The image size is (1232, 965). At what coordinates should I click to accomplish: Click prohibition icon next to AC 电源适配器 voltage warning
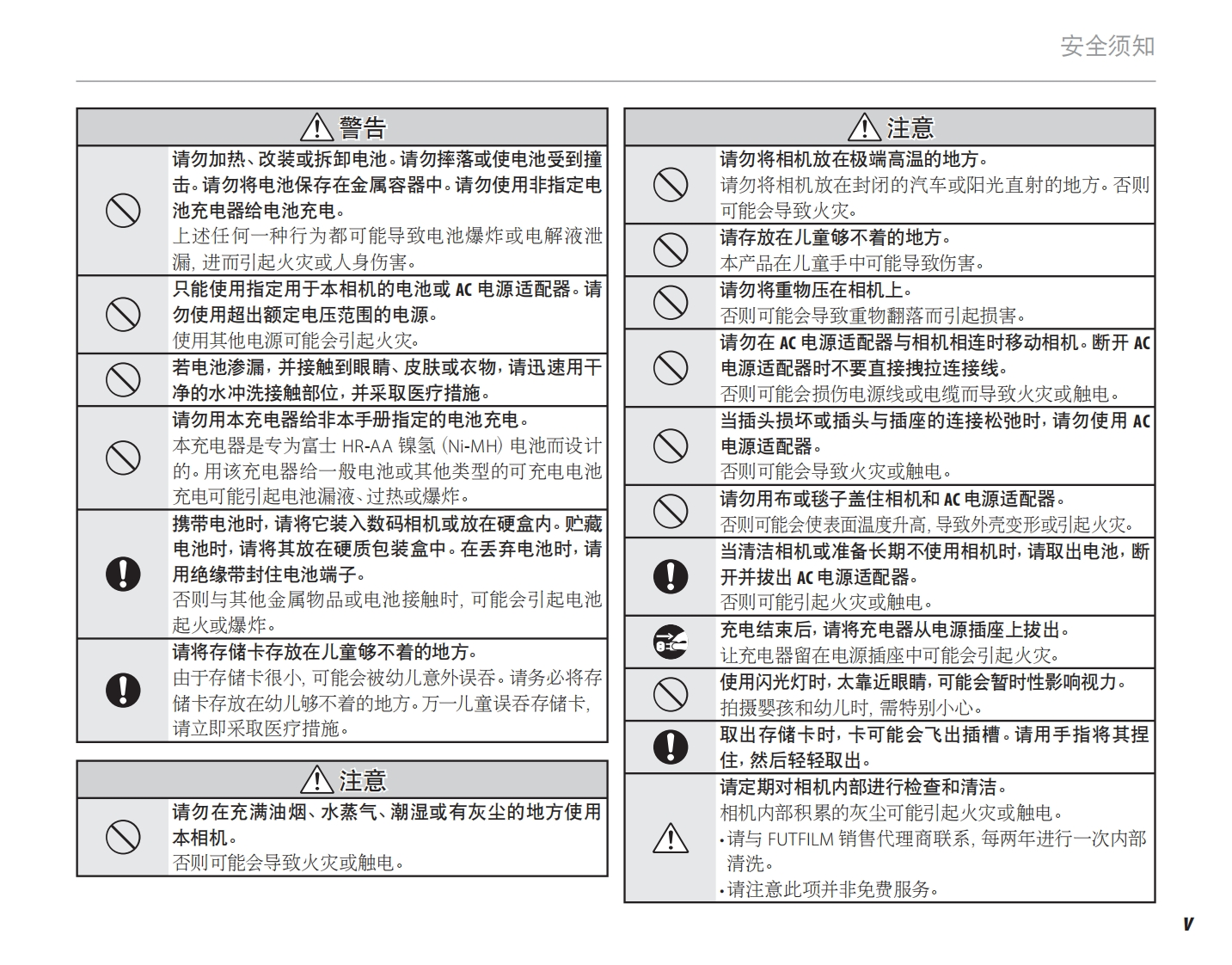coord(123,314)
